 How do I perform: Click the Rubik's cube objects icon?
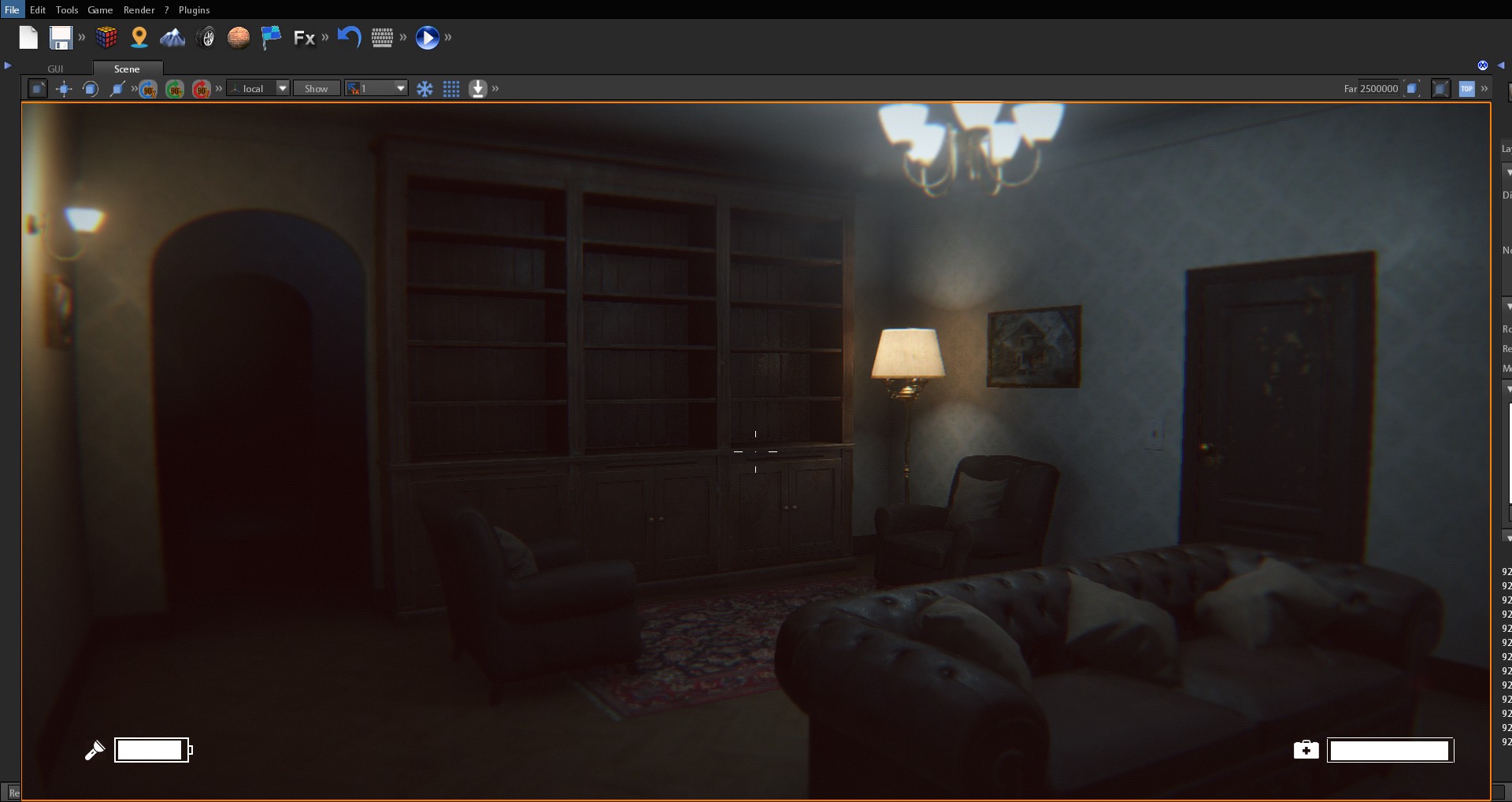(x=106, y=37)
